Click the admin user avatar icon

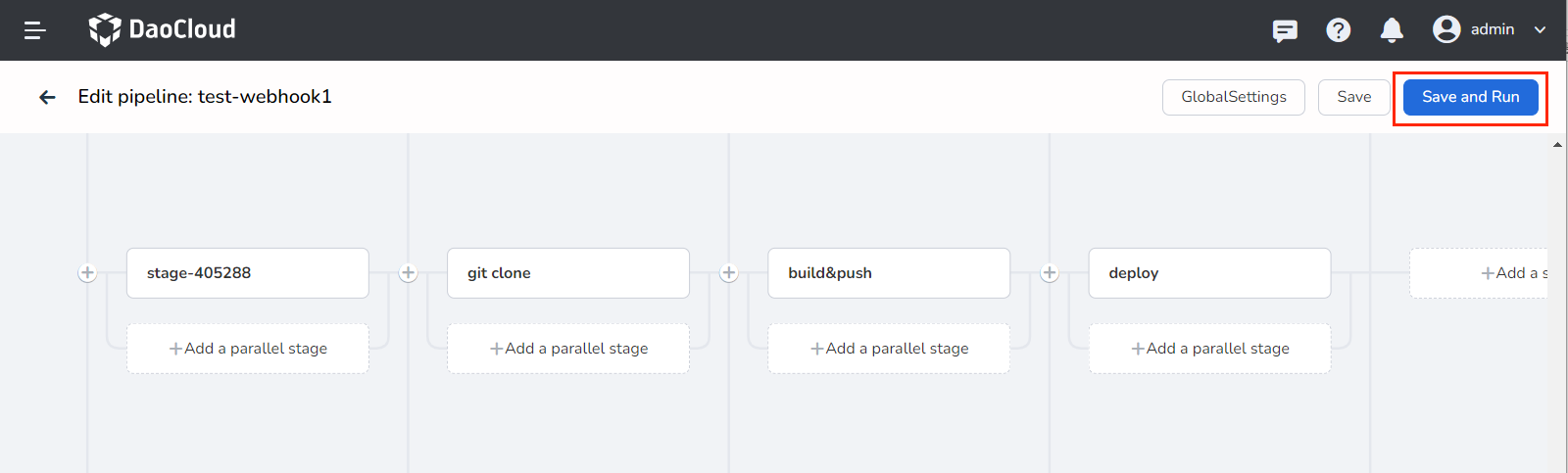(x=1446, y=29)
